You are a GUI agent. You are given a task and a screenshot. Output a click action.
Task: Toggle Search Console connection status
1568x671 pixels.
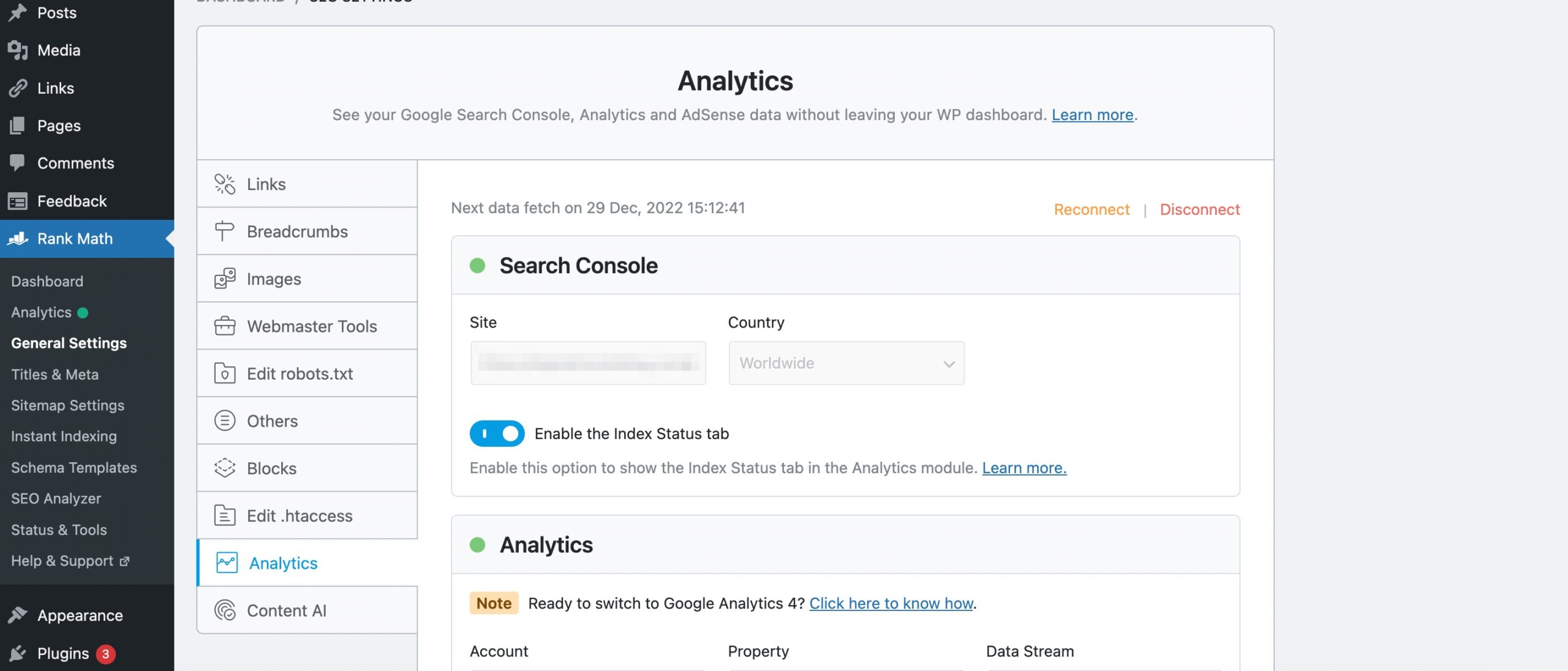click(478, 265)
